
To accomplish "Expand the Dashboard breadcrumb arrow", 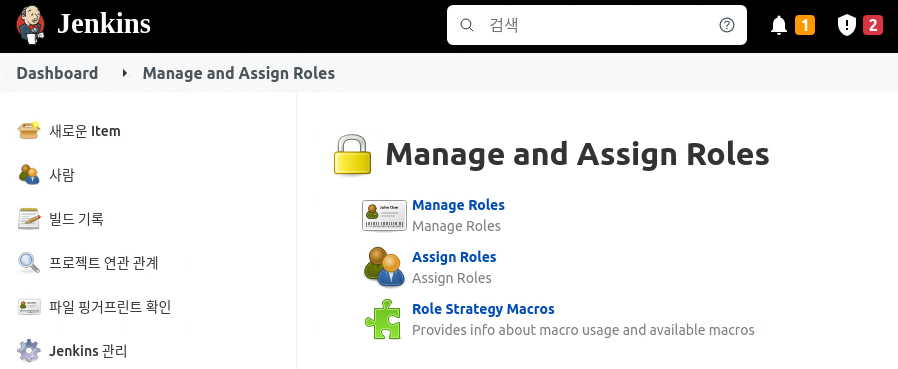I will click(x=125, y=73).
